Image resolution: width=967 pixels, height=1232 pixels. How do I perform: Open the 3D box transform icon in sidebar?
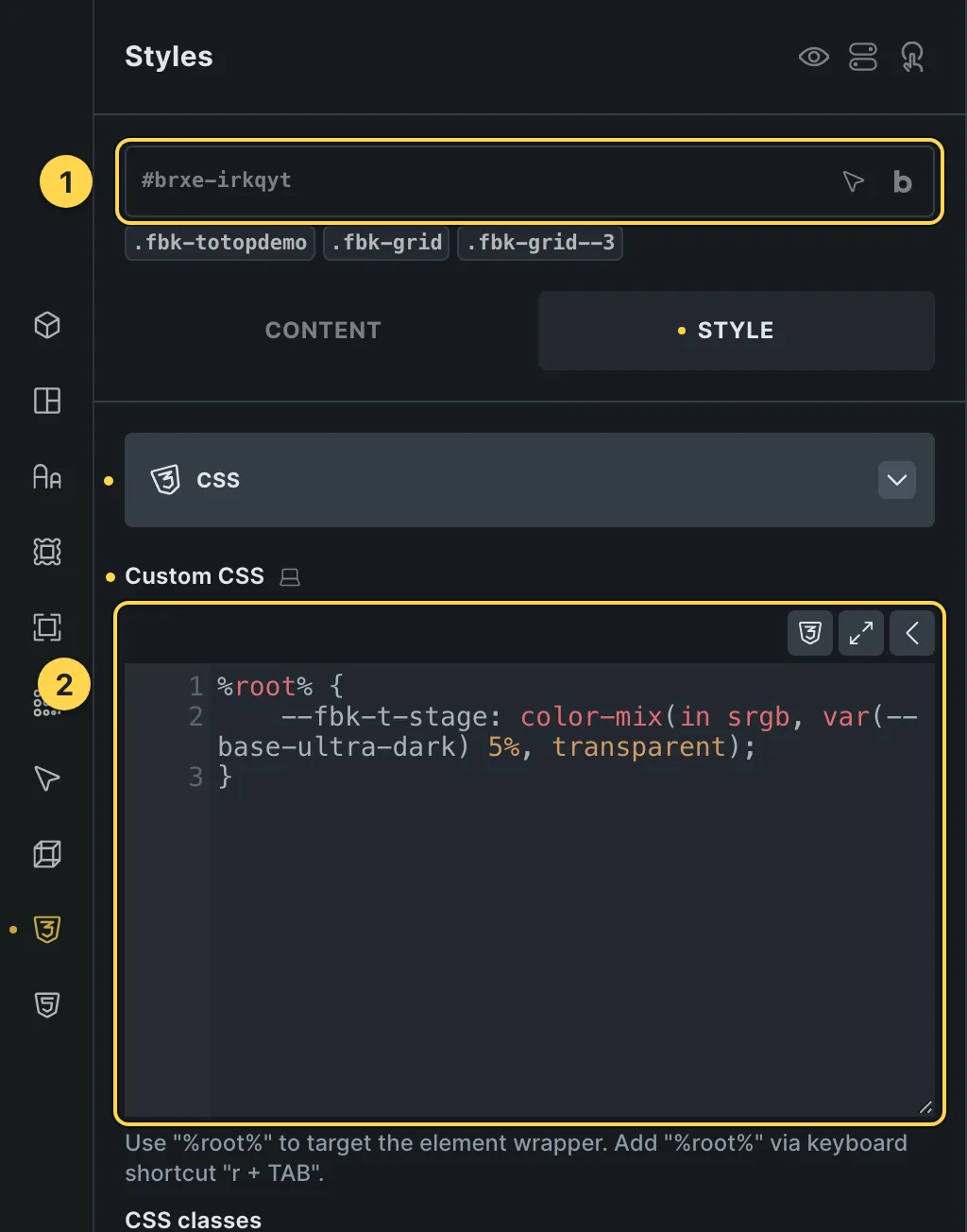coord(47,854)
